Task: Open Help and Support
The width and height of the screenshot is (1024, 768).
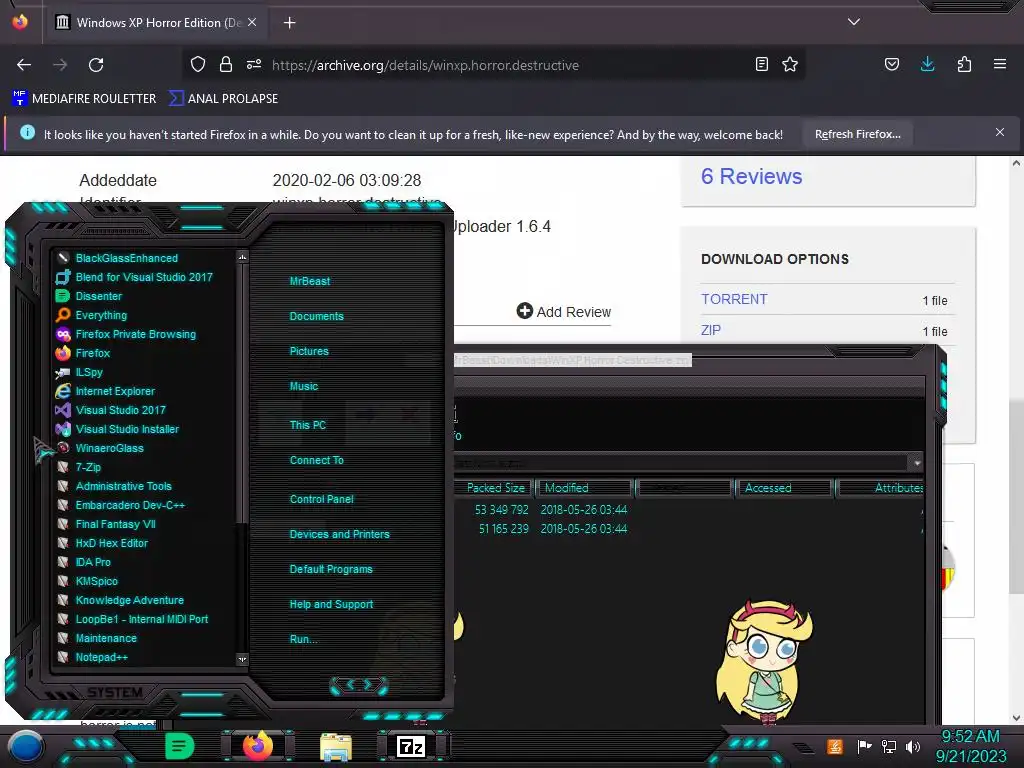Action: [331, 604]
